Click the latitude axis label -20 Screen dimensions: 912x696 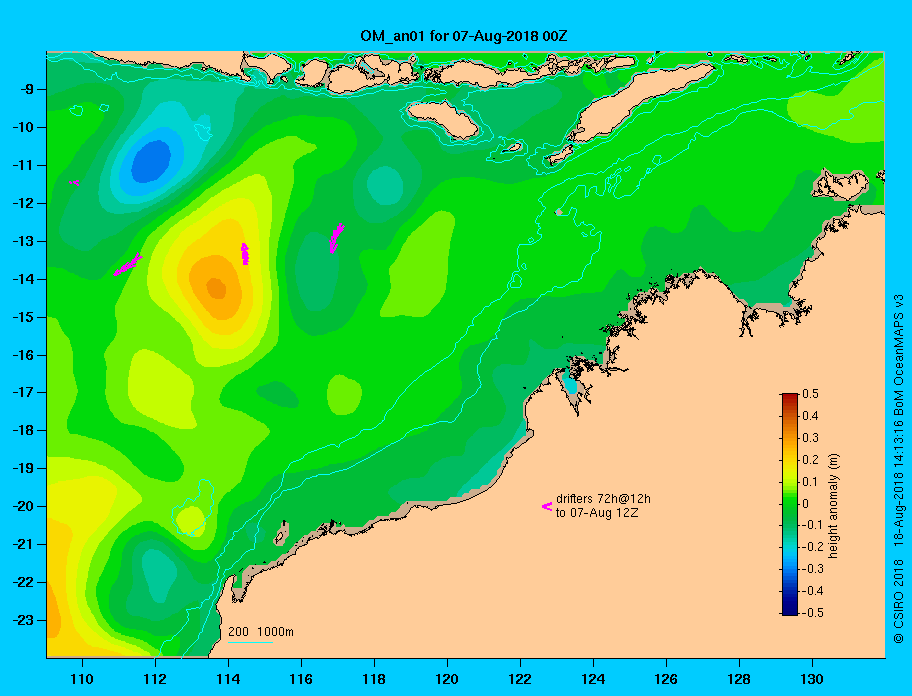click(22, 506)
